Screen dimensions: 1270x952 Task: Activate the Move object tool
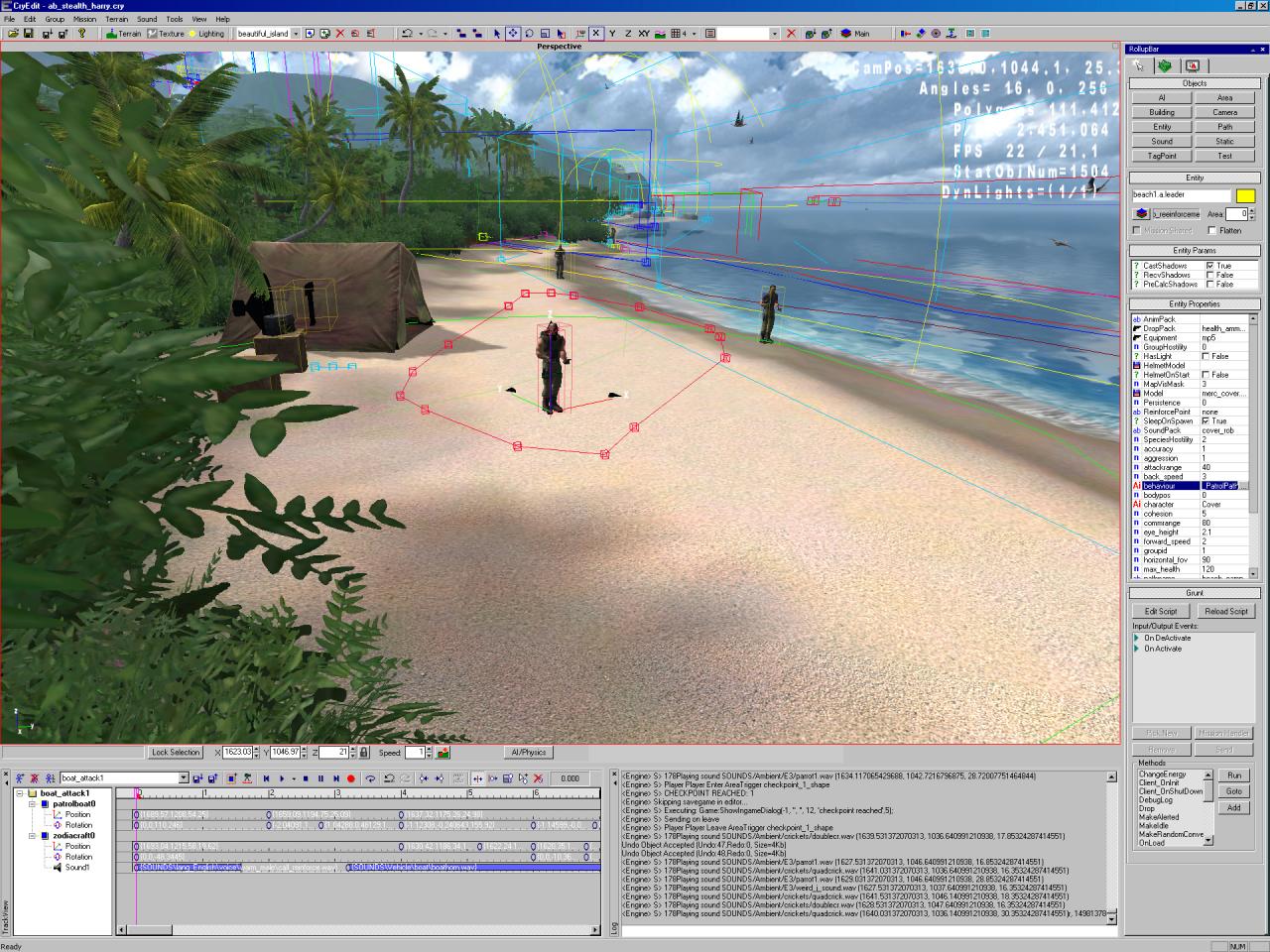click(x=513, y=34)
